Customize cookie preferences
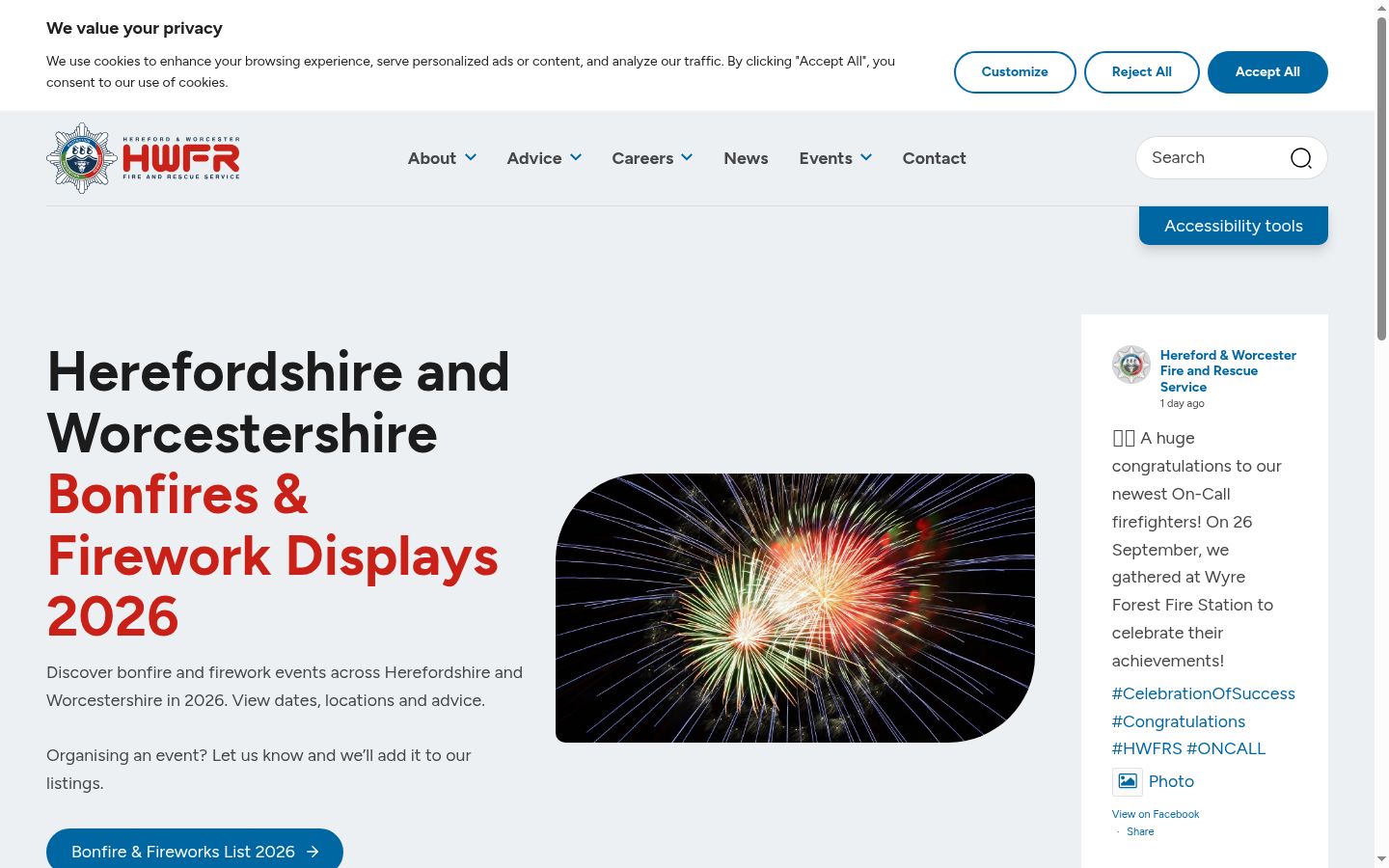Viewport: 1389px width, 868px height. click(1015, 72)
